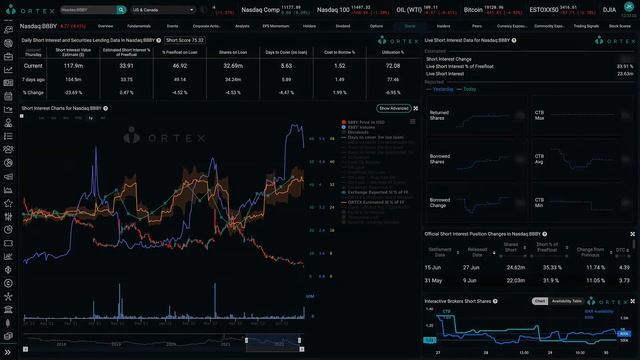Open the bulleted list icon in the sidebar
Viewport: 640px width, 360px height.
pyautogui.click(x=8, y=136)
